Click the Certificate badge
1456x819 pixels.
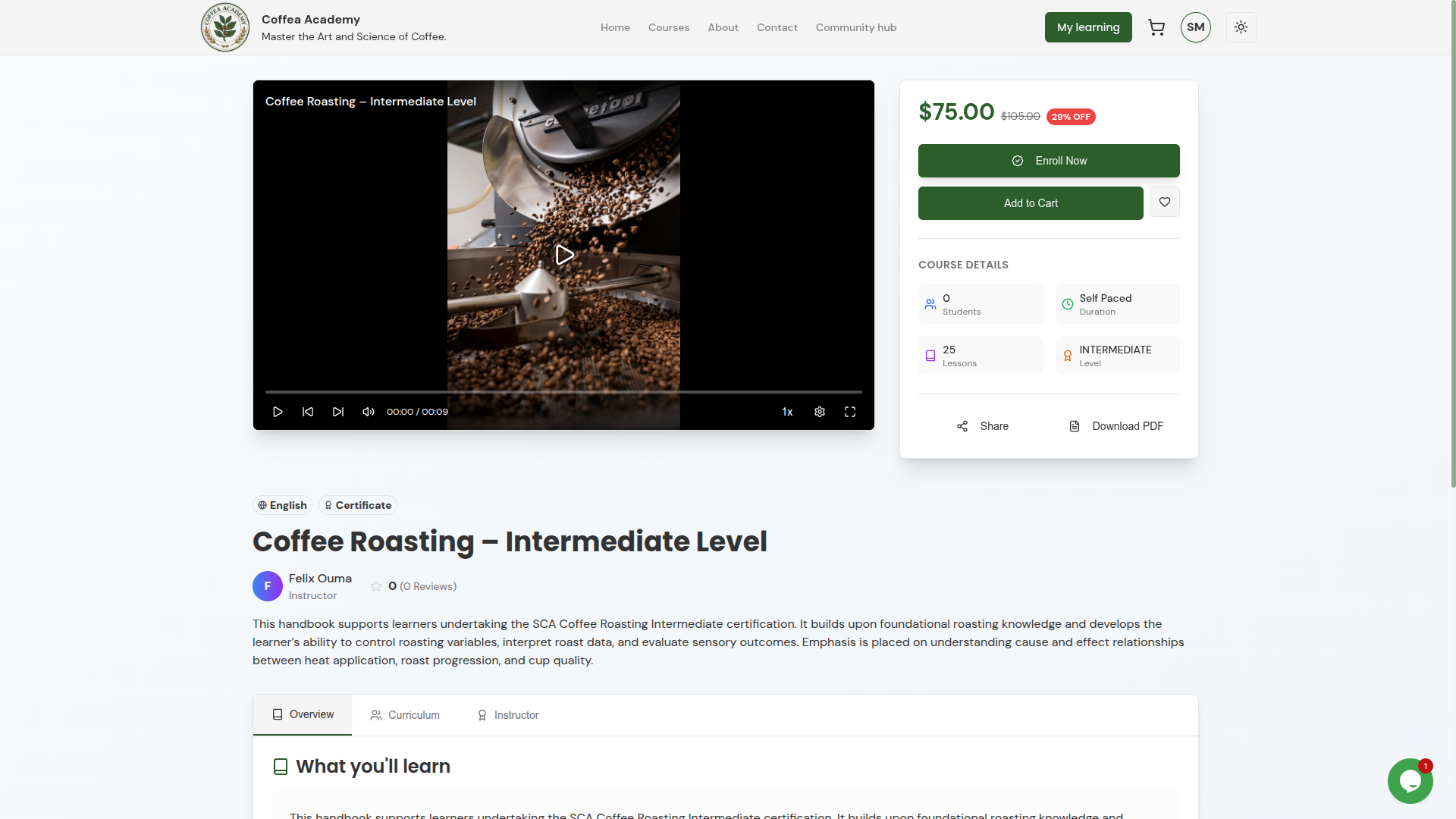[x=358, y=505]
